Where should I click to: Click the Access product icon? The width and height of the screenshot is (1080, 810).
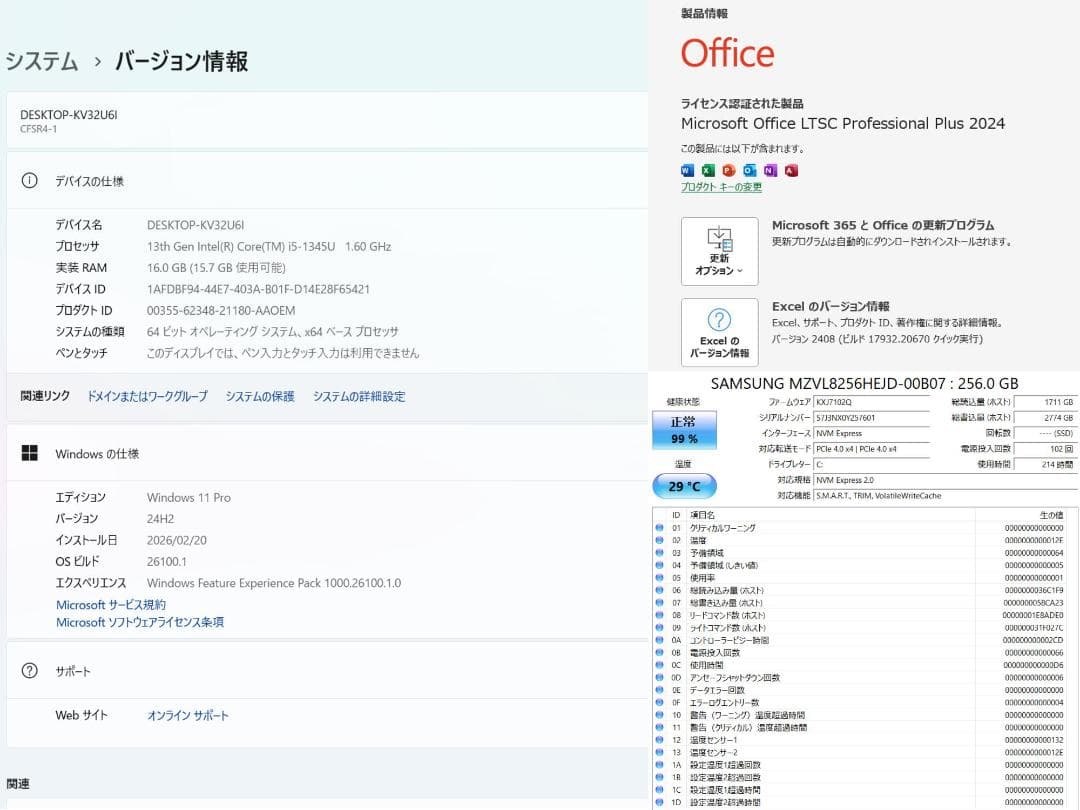tap(791, 170)
